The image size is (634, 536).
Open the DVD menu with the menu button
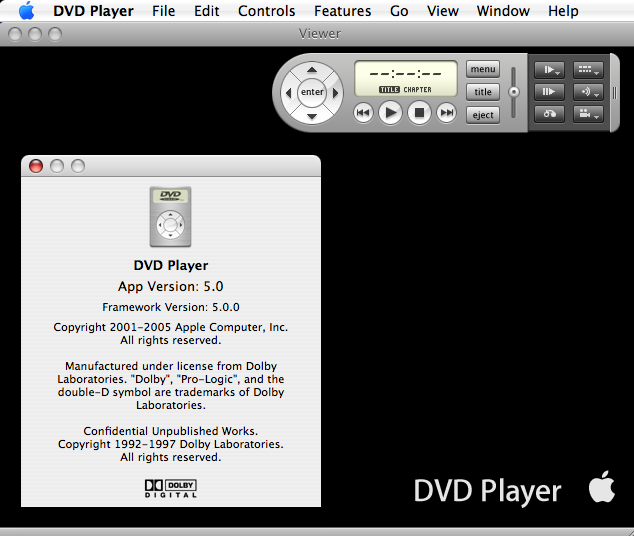click(x=483, y=69)
